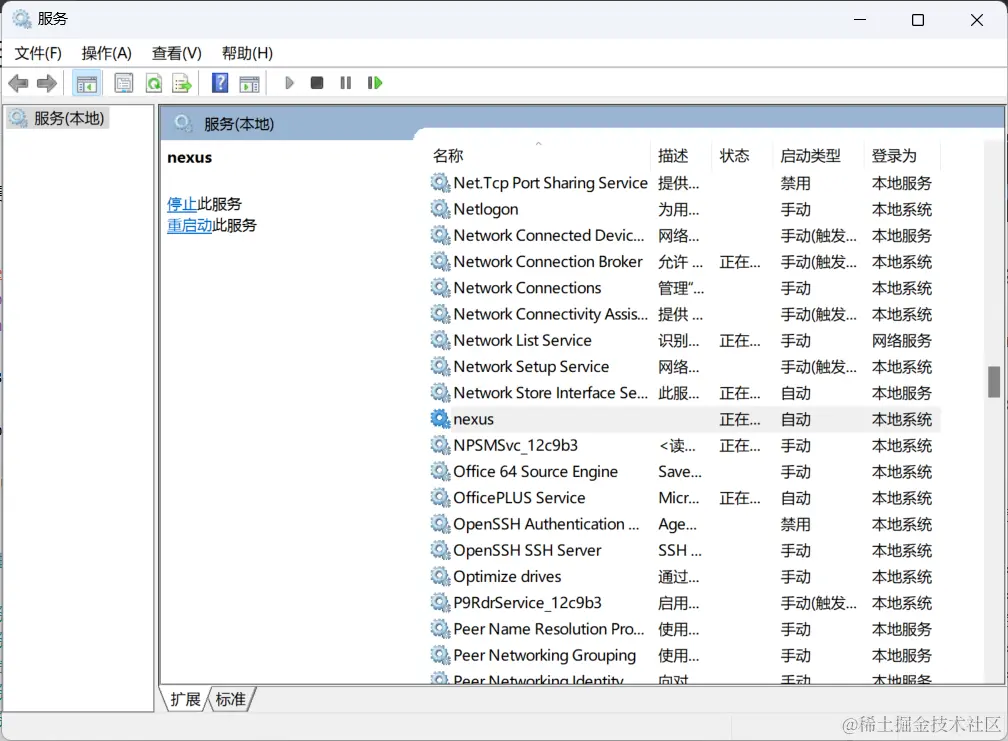Click gear icon of nexus service row
The height and width of the screenshot is (741, 1008).
(x=440, y=419)
